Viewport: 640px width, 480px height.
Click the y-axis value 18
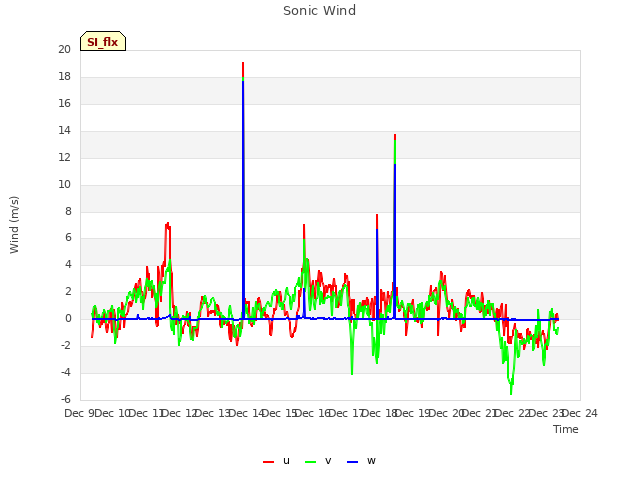[64, 76]
